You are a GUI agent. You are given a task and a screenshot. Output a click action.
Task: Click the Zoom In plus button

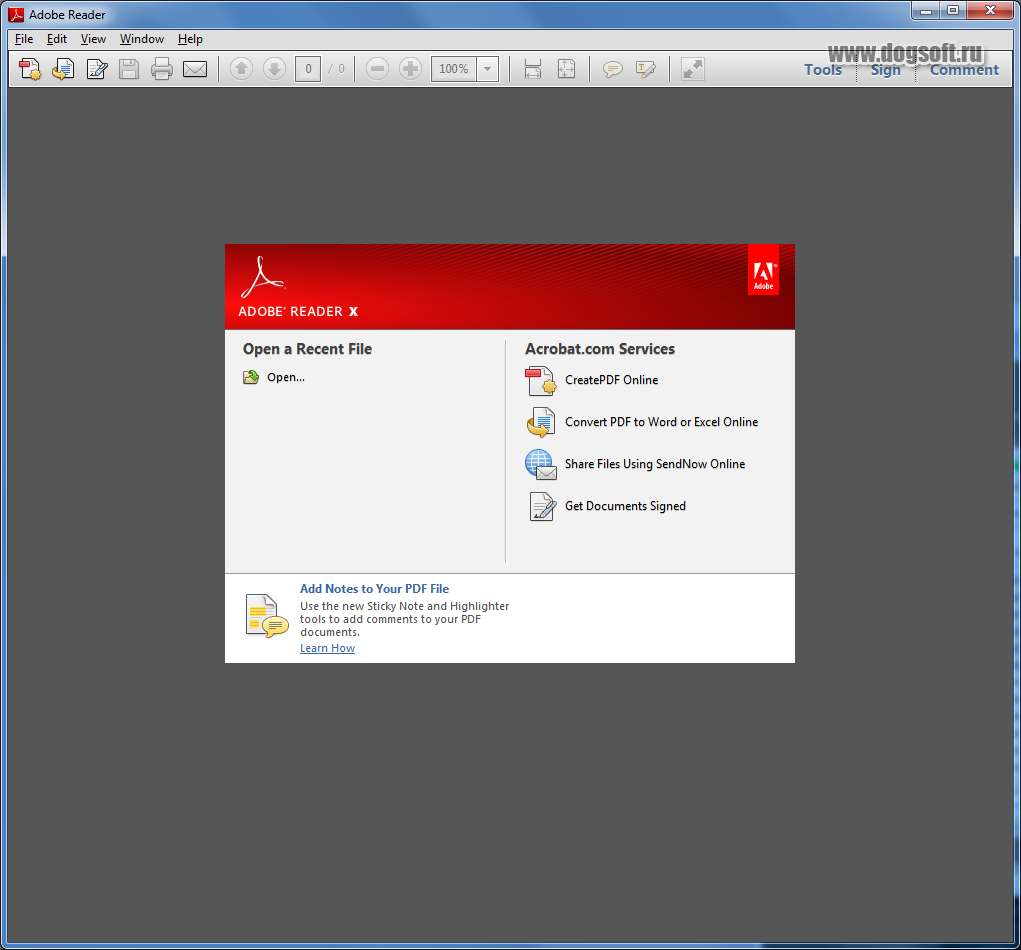[x=410, y=69]
